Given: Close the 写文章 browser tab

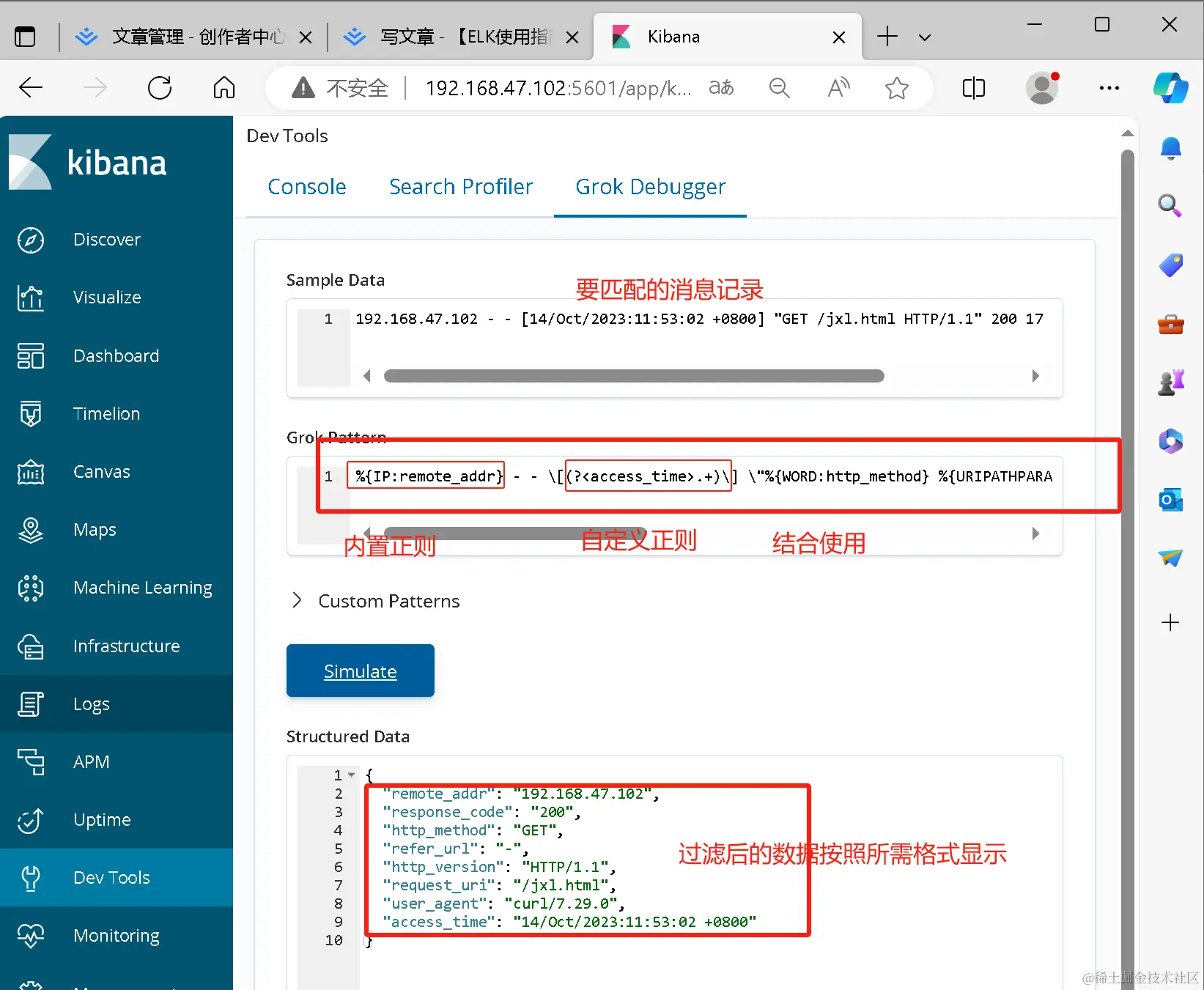Looking at the screenshot, I should (x=572, y=37).
